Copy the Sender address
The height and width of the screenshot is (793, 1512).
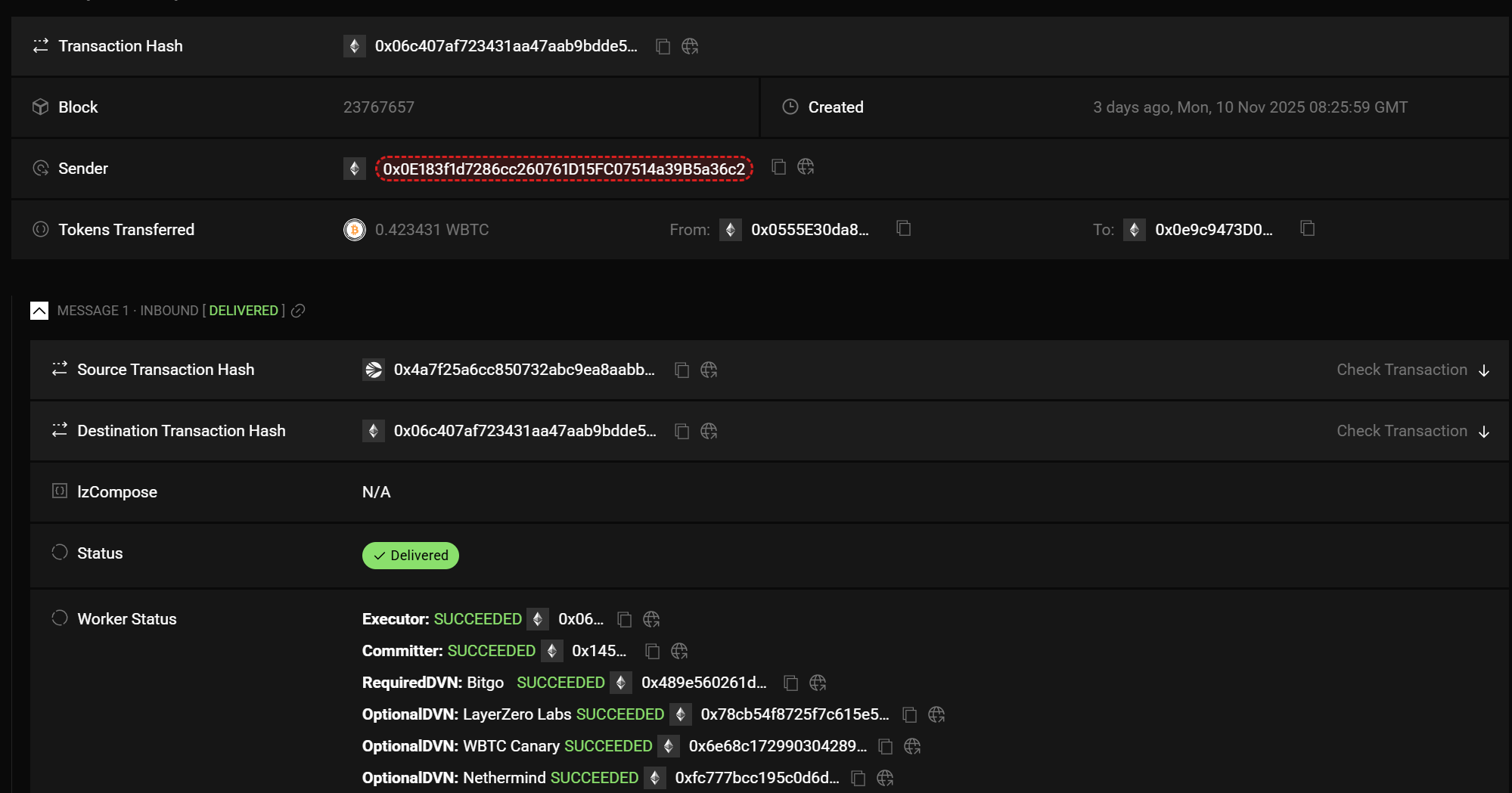tap(778, 167)
